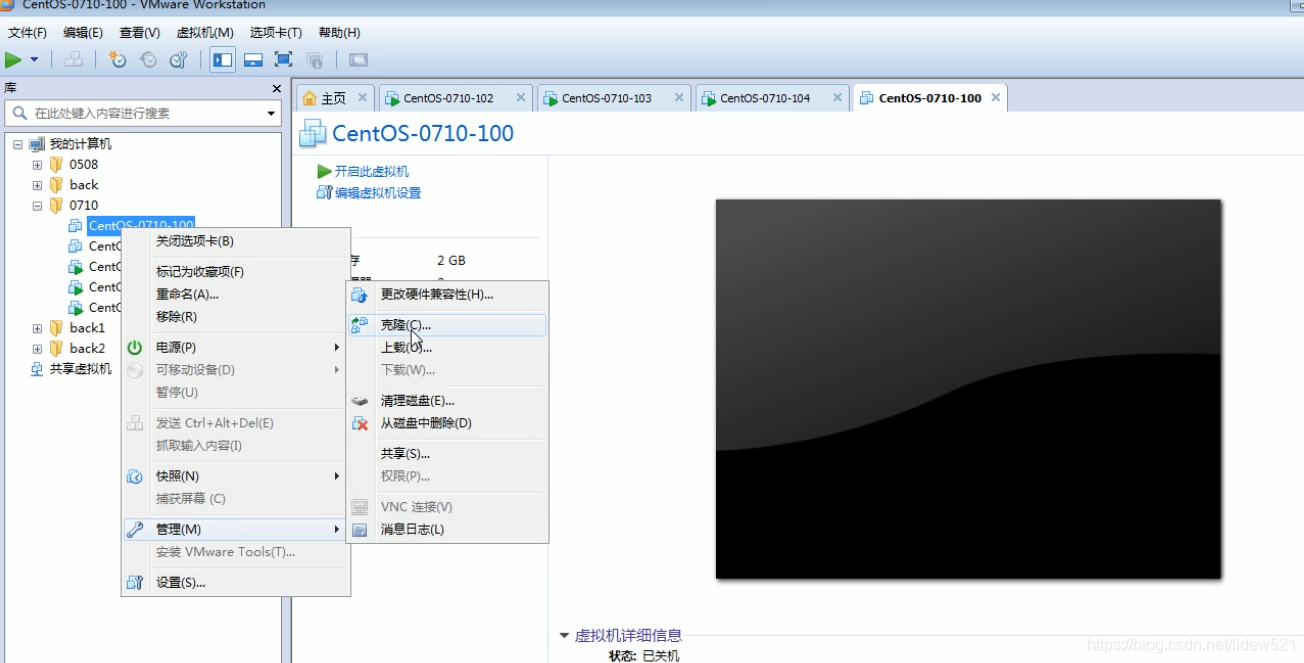Close the 库 library panel
Screen dimensions: 1304x663
(x=277, y=89)
